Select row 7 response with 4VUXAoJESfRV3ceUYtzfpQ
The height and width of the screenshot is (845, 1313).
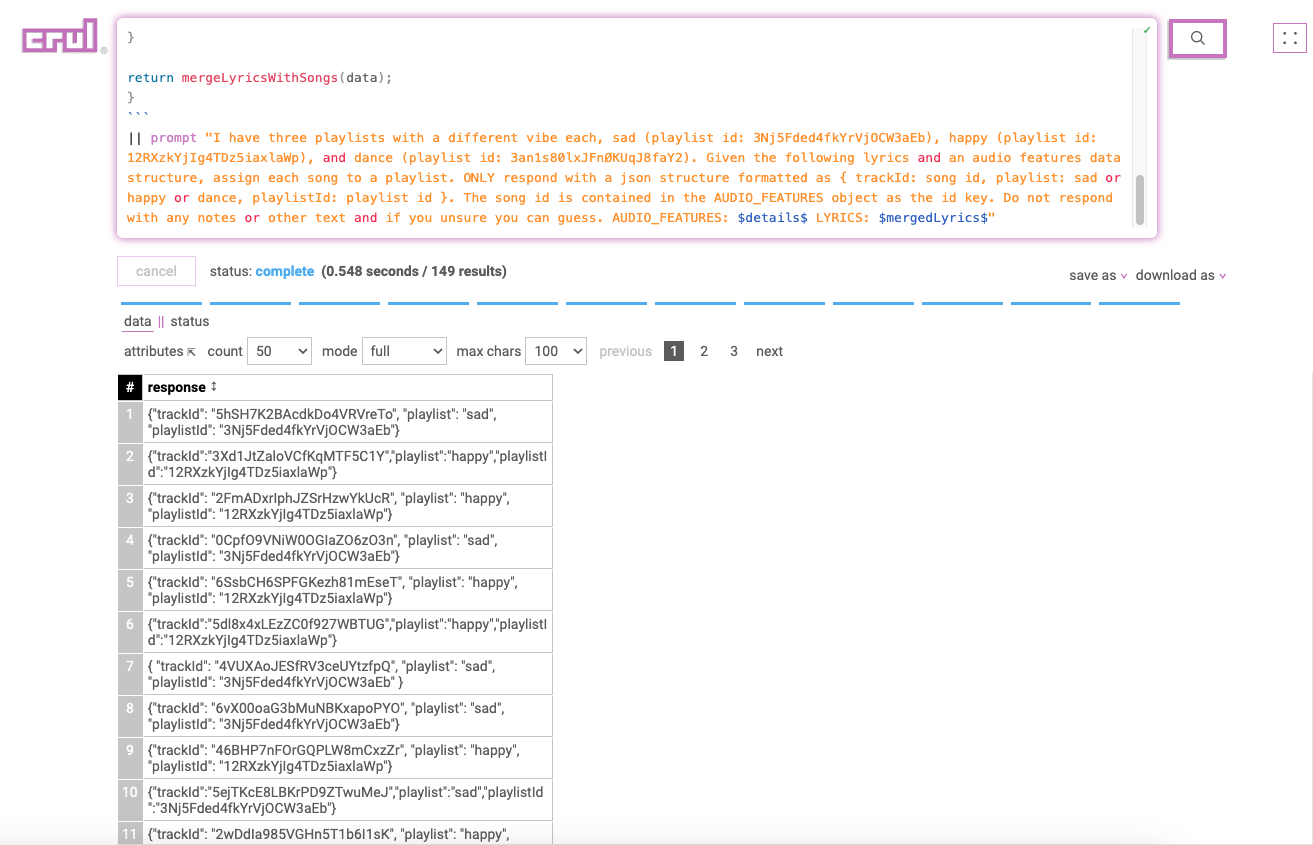(x=347, y=673)
